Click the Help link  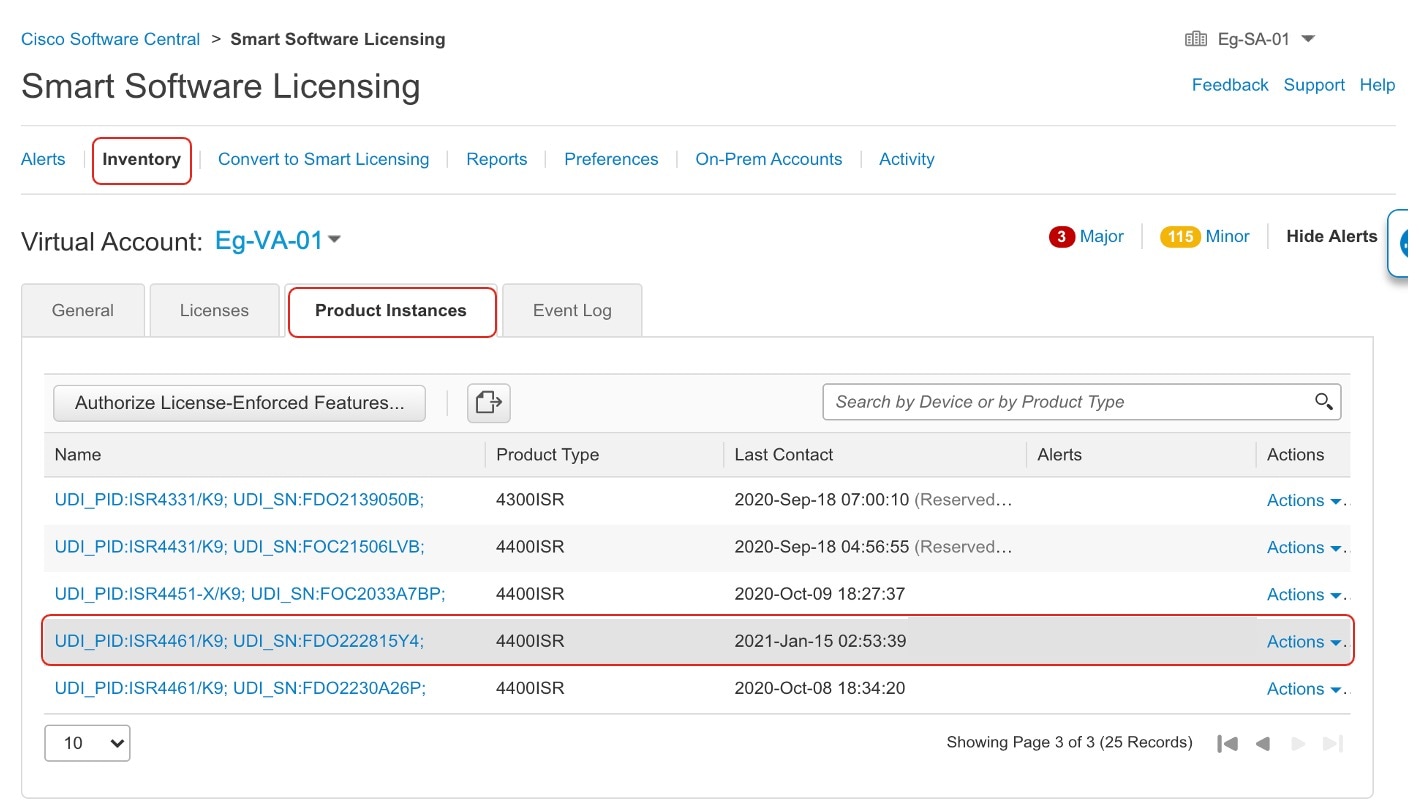pyautogui.click(x=1377, y=85)
